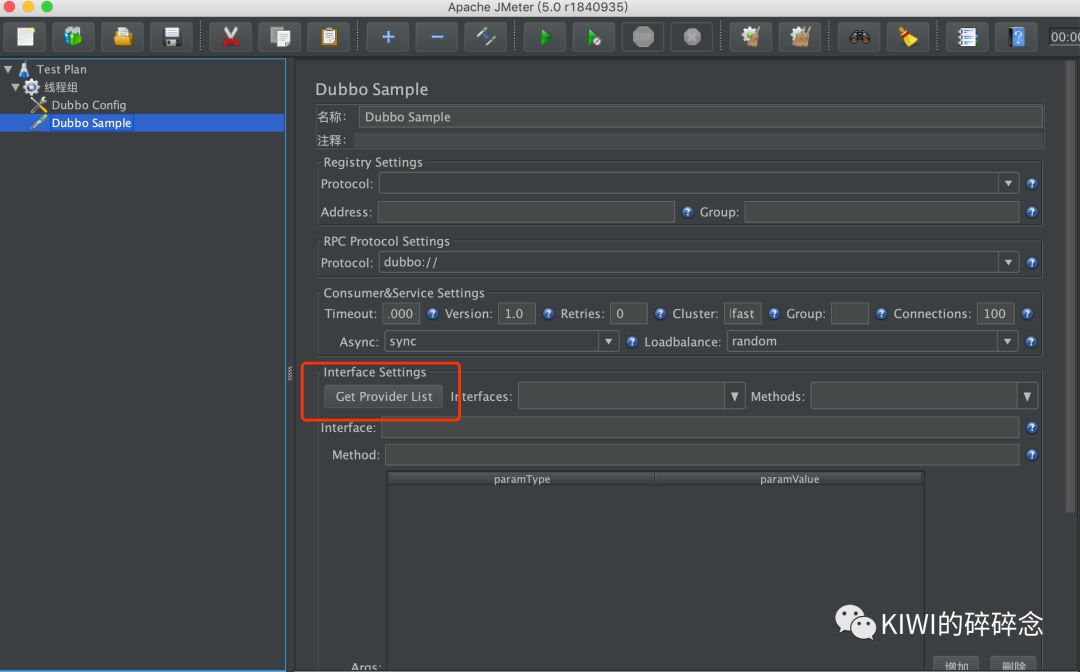Click Start no pauses icon

[594, 36]
